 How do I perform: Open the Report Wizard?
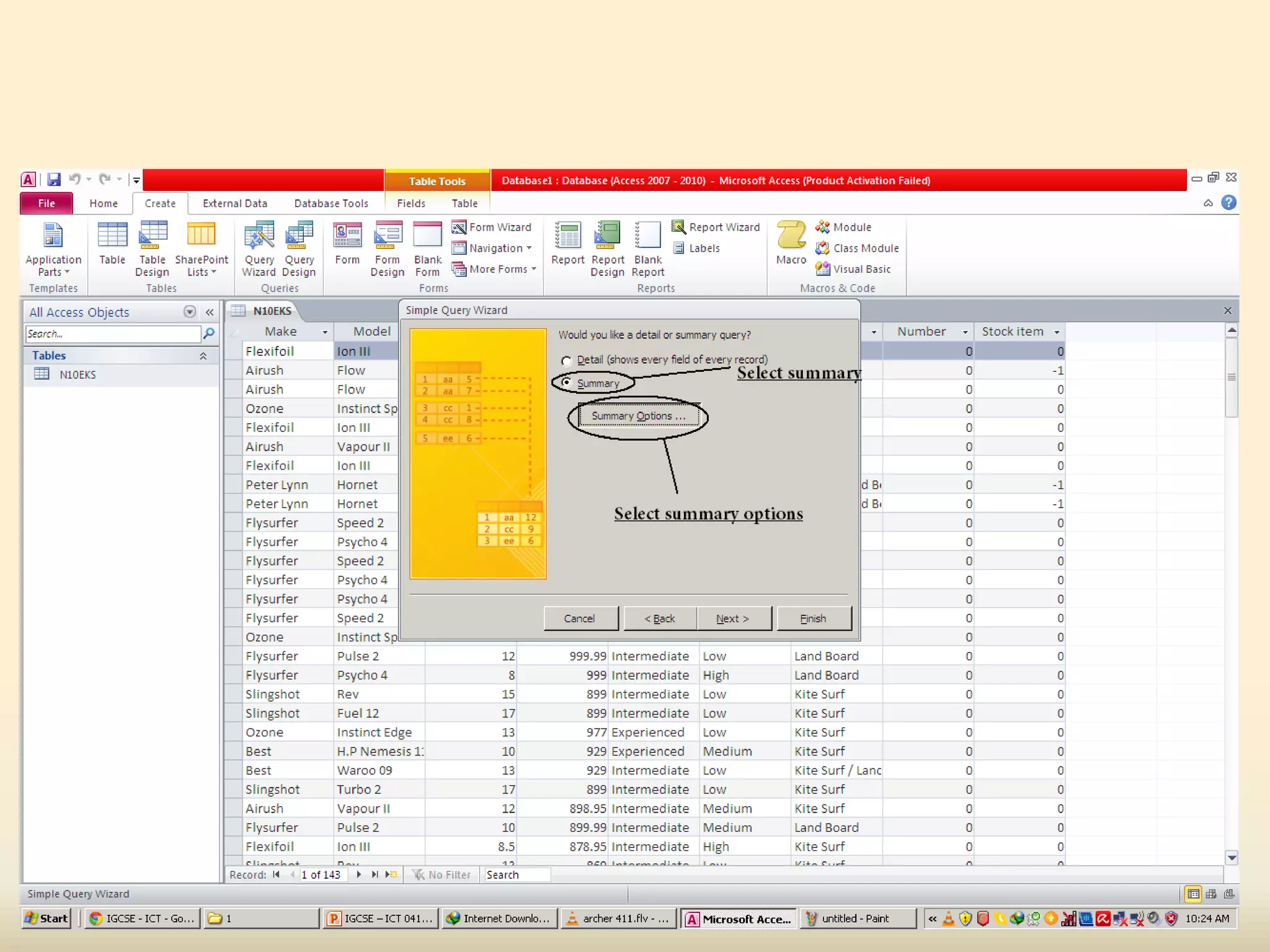pyautogui.click(x=716, y=227)
